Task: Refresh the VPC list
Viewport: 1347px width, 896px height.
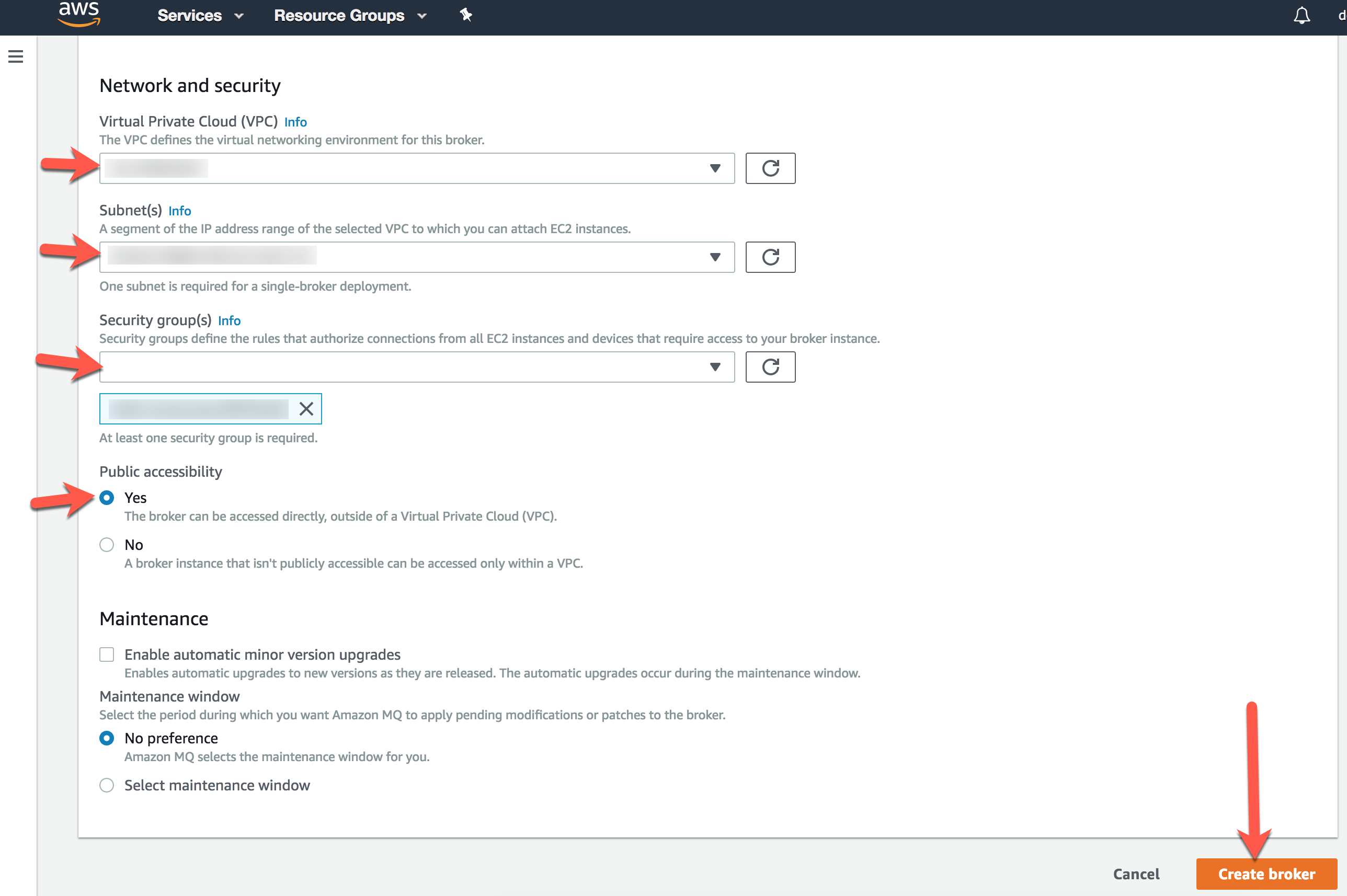Action: (x=770, y=168)
